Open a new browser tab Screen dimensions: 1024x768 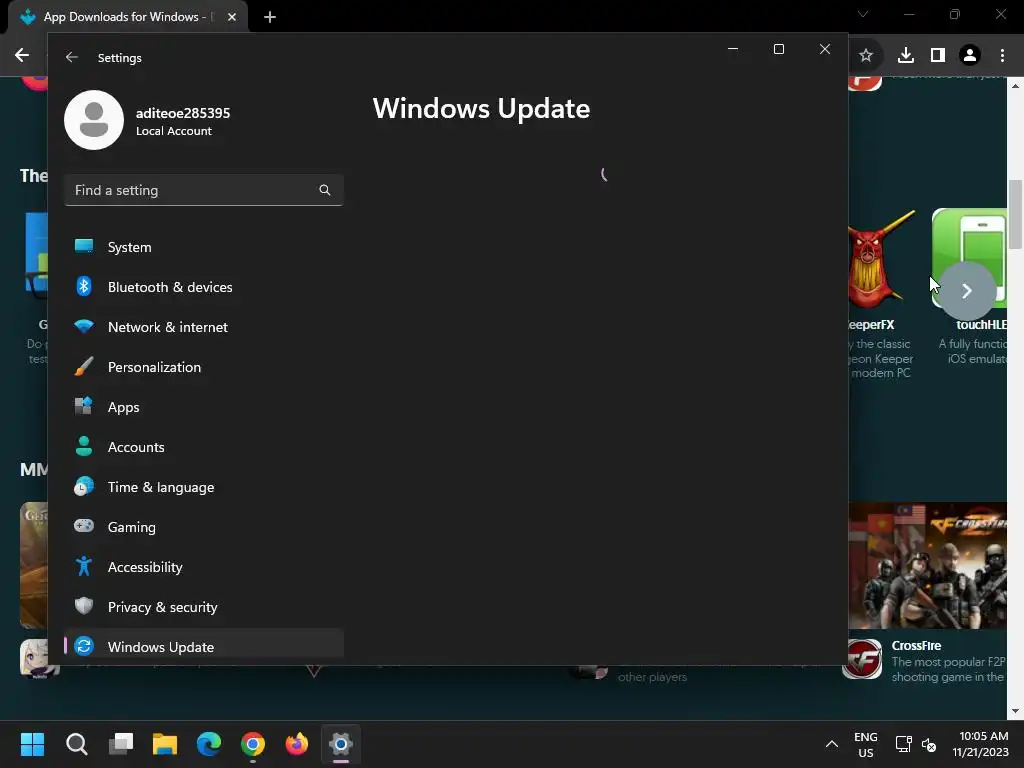click(x=270, y=17)
